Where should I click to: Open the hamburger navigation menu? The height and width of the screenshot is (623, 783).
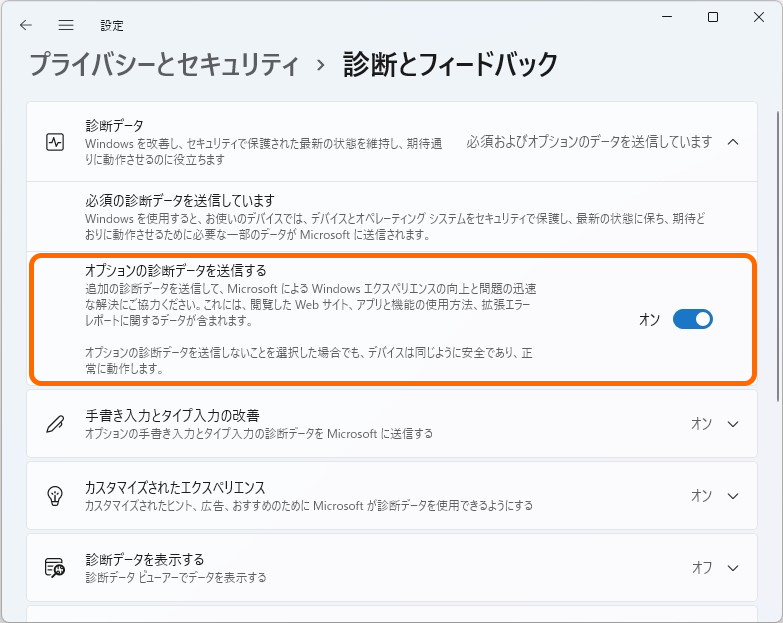click(66, 25)
